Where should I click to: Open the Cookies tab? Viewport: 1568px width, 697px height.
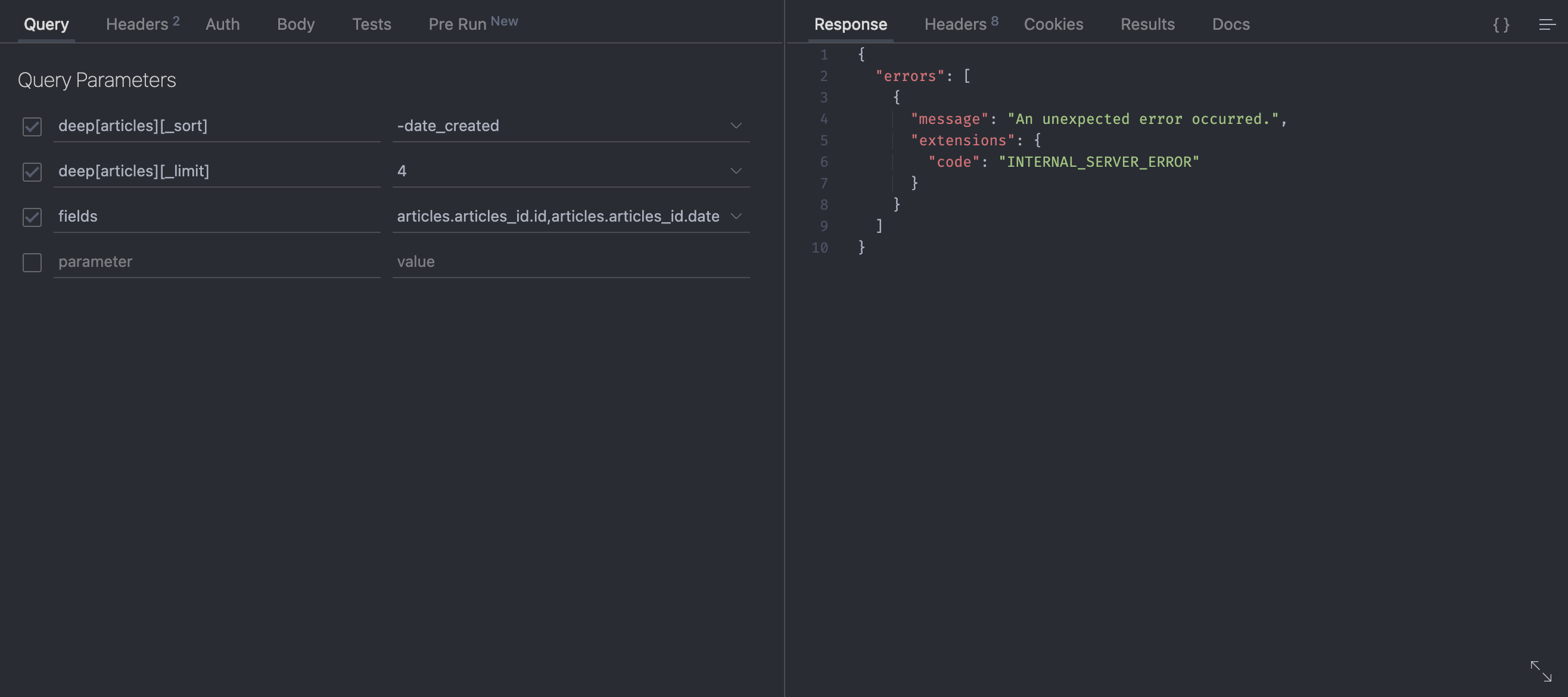coord(1053,24)
